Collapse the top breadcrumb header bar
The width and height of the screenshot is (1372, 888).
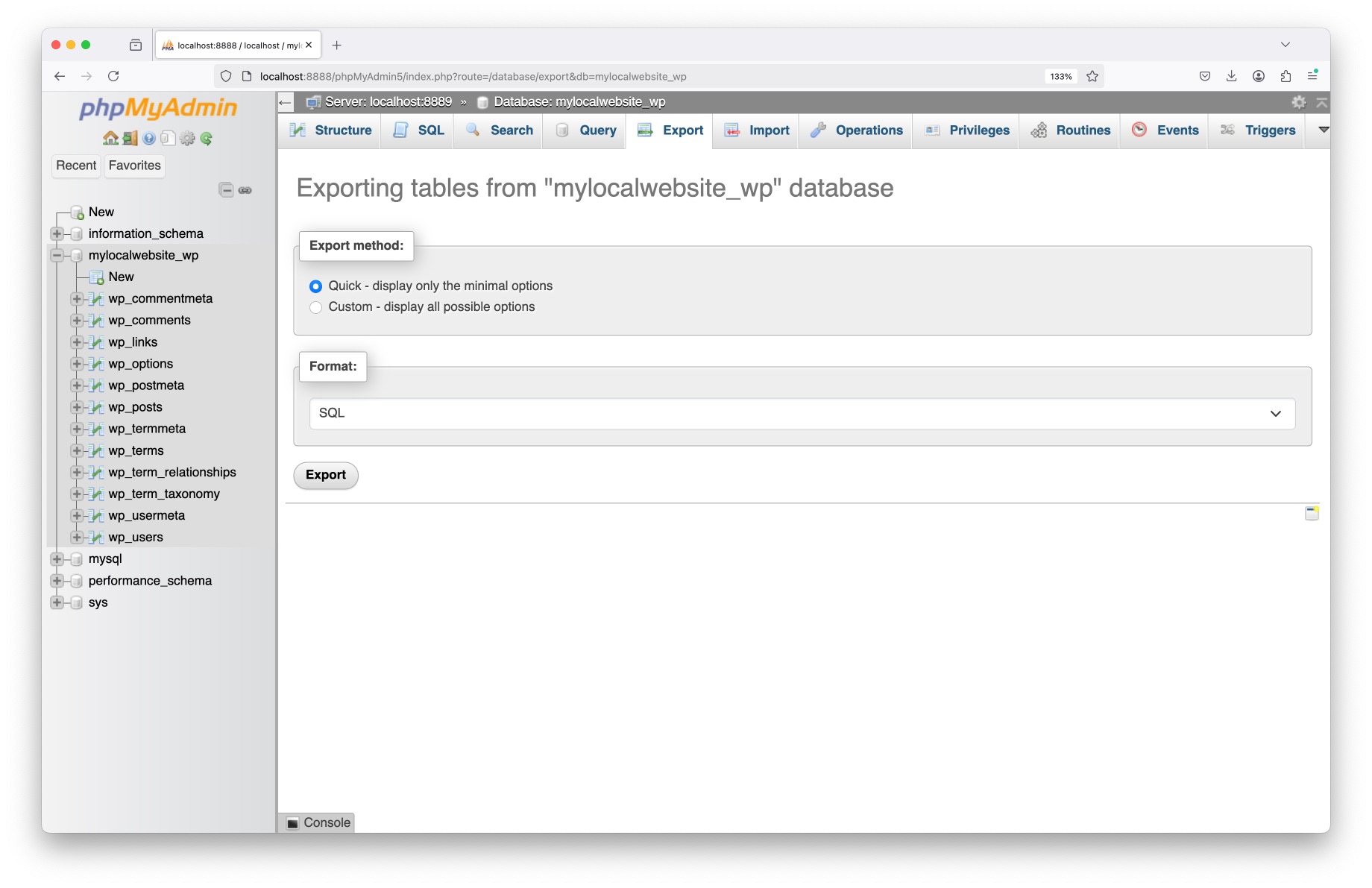click(1321, 102)
